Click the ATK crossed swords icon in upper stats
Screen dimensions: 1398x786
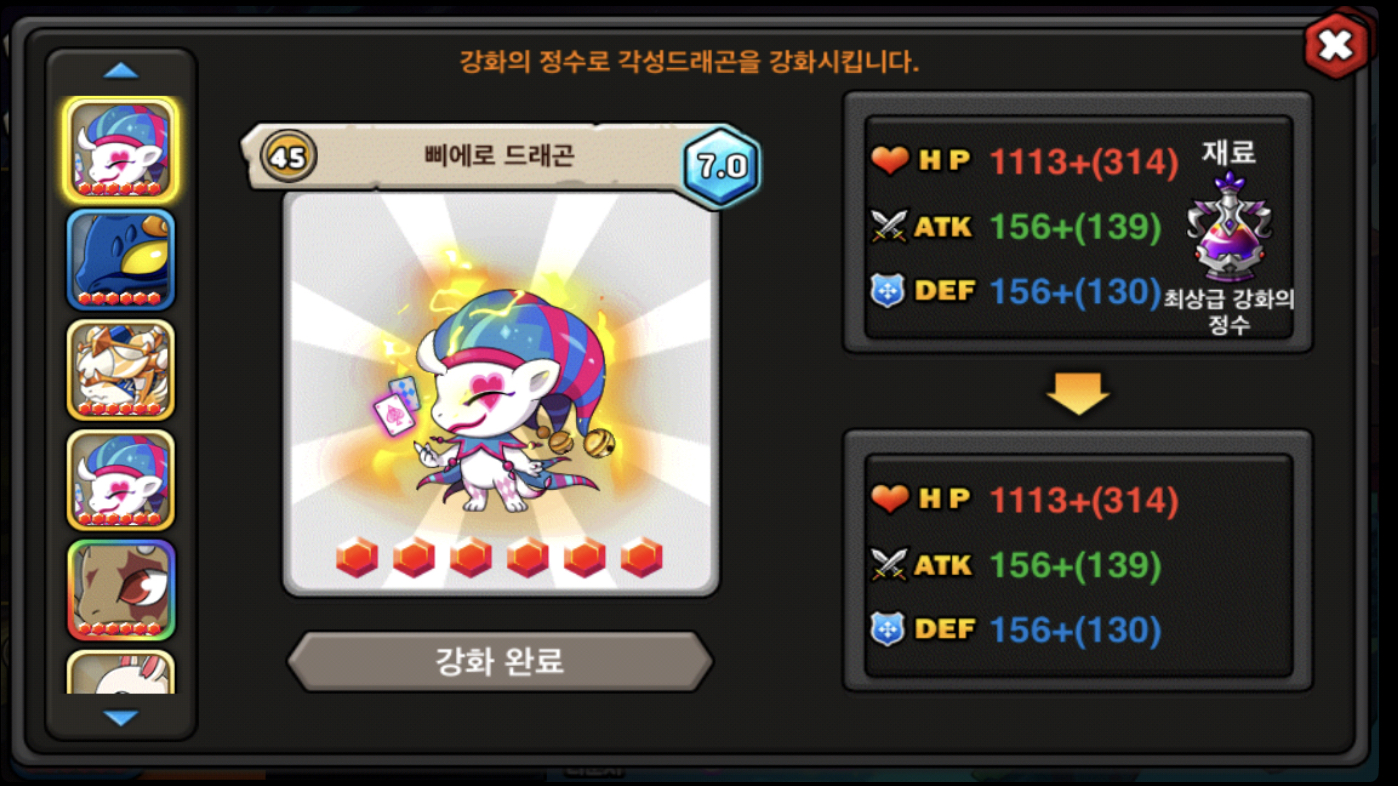[x=889, y=227]
